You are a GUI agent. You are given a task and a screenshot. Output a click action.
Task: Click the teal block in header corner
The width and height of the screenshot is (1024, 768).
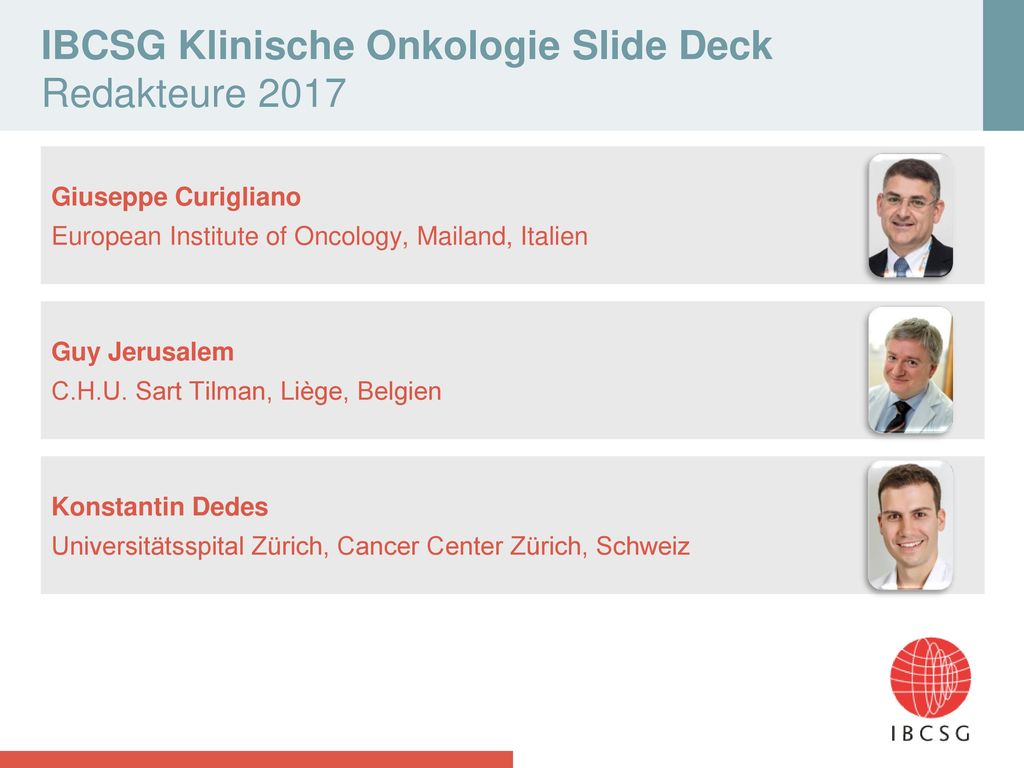pos(1003,65)
